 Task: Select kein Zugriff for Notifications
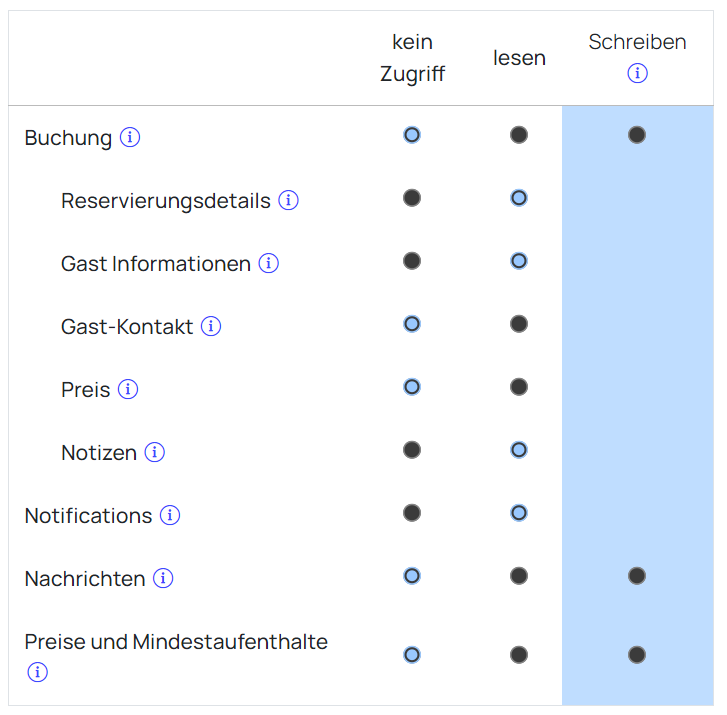tap(412, 513)
